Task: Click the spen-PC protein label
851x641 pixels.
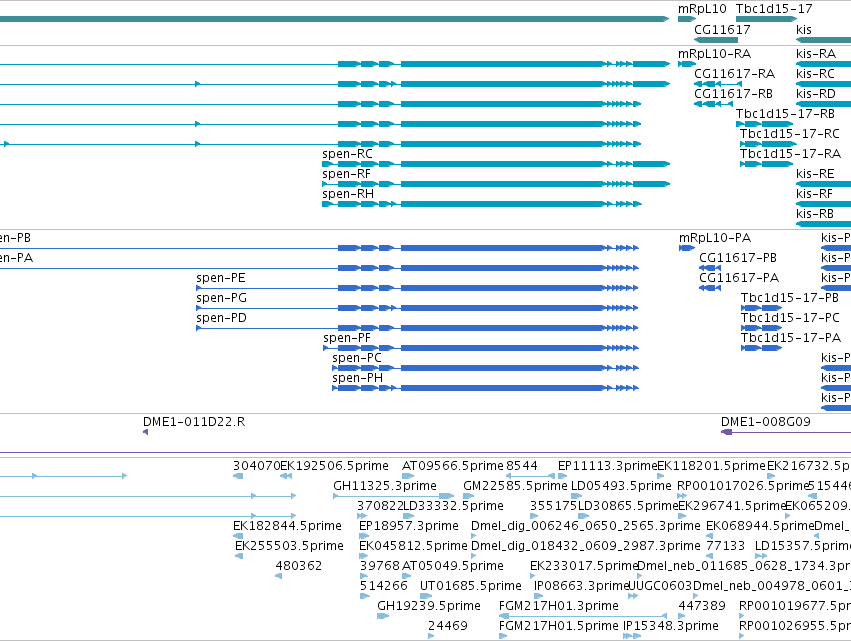Action: pos(357,358)
